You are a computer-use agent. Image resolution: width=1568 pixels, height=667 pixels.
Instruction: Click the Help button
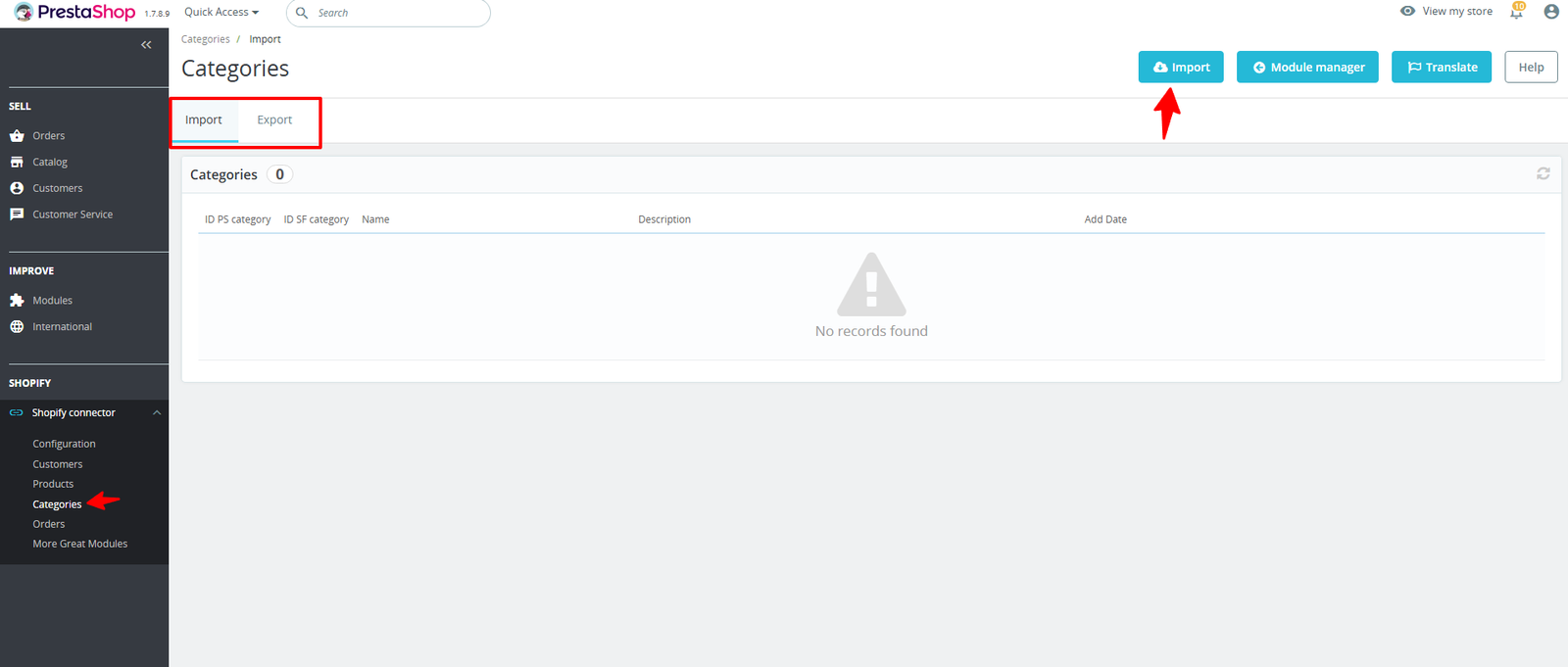[1531, 67]
